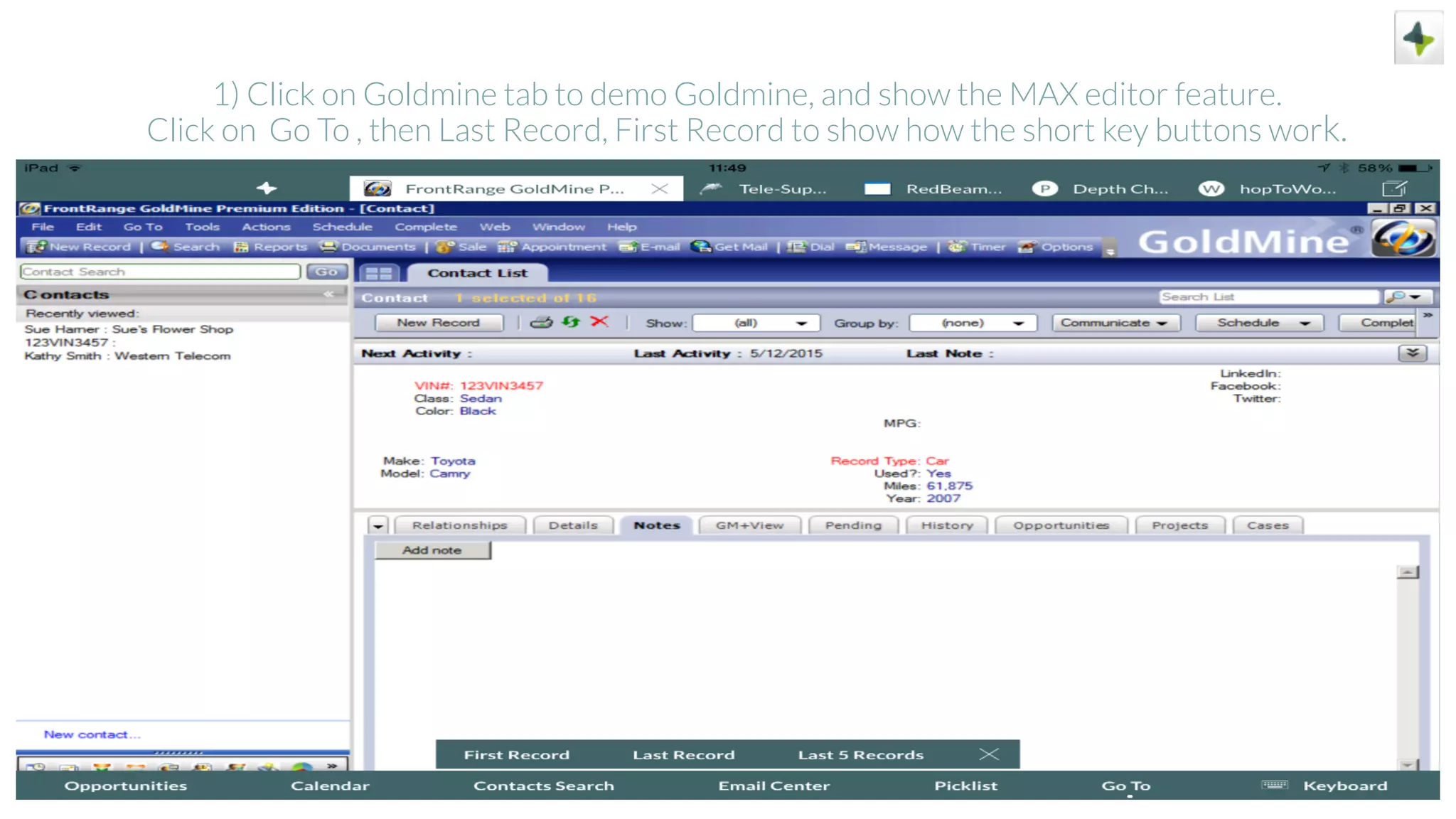Switch to the Projects tab

1180,525
